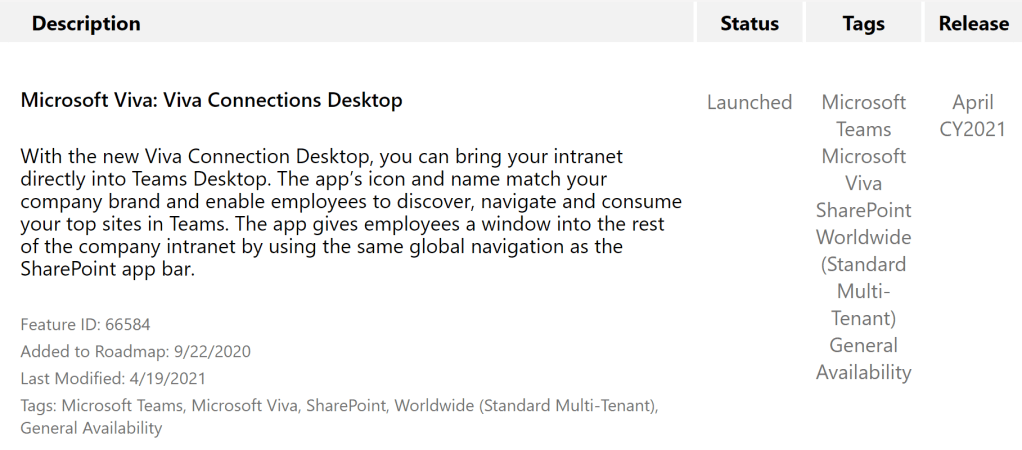Click Worldwide (Standard Multi-Tenant) in bottom tags line
This screenshot has width=1022, height=450.
[x=525, y=405]
